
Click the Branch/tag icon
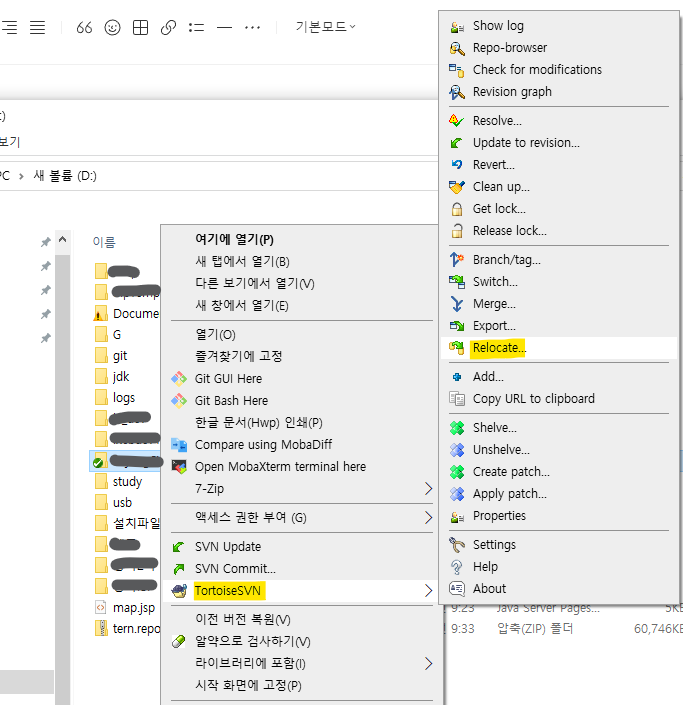click(457, 260)
